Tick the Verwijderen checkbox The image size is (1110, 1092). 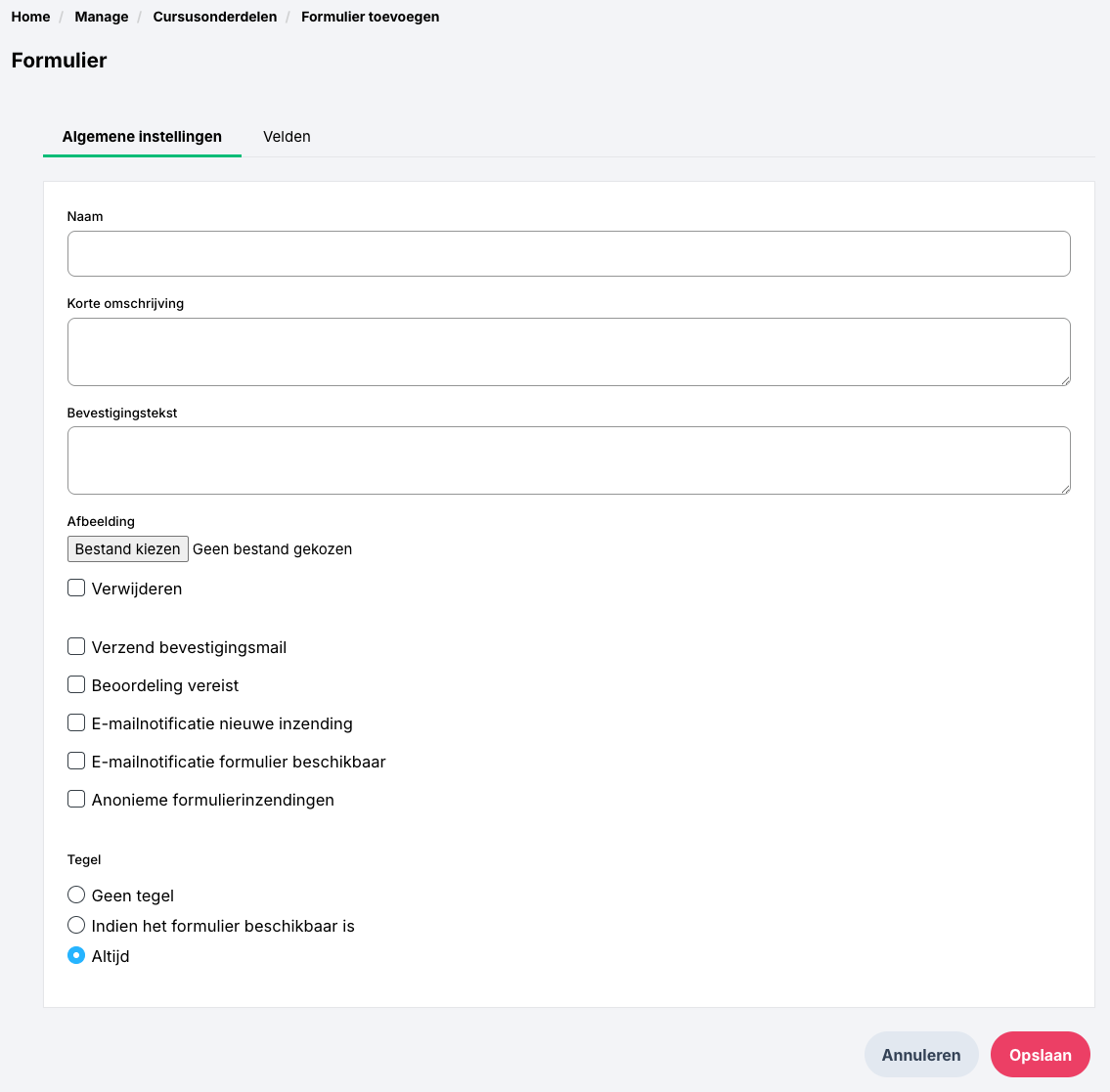click(76, 589)
